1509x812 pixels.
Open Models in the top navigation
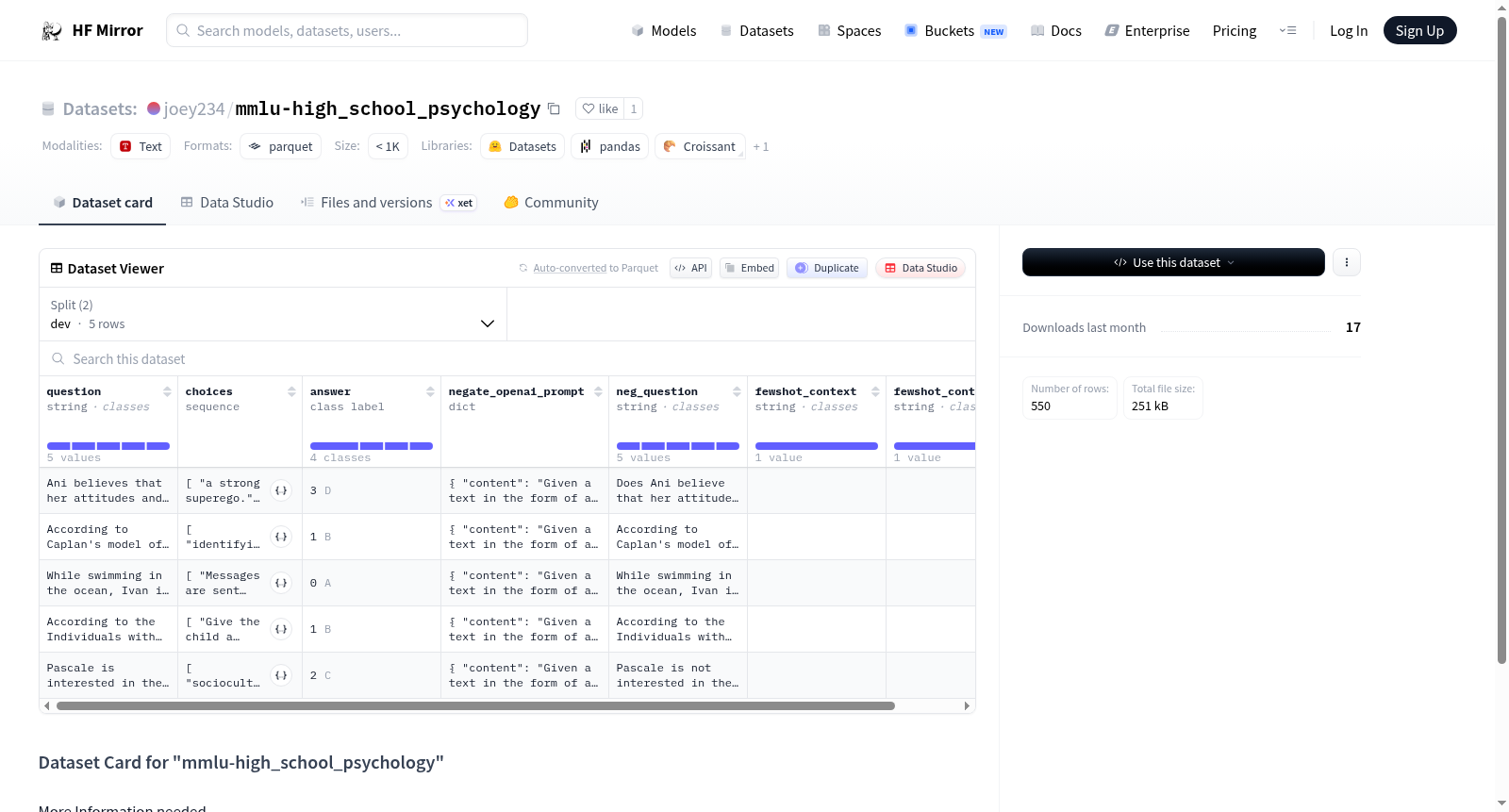point(664,31)
